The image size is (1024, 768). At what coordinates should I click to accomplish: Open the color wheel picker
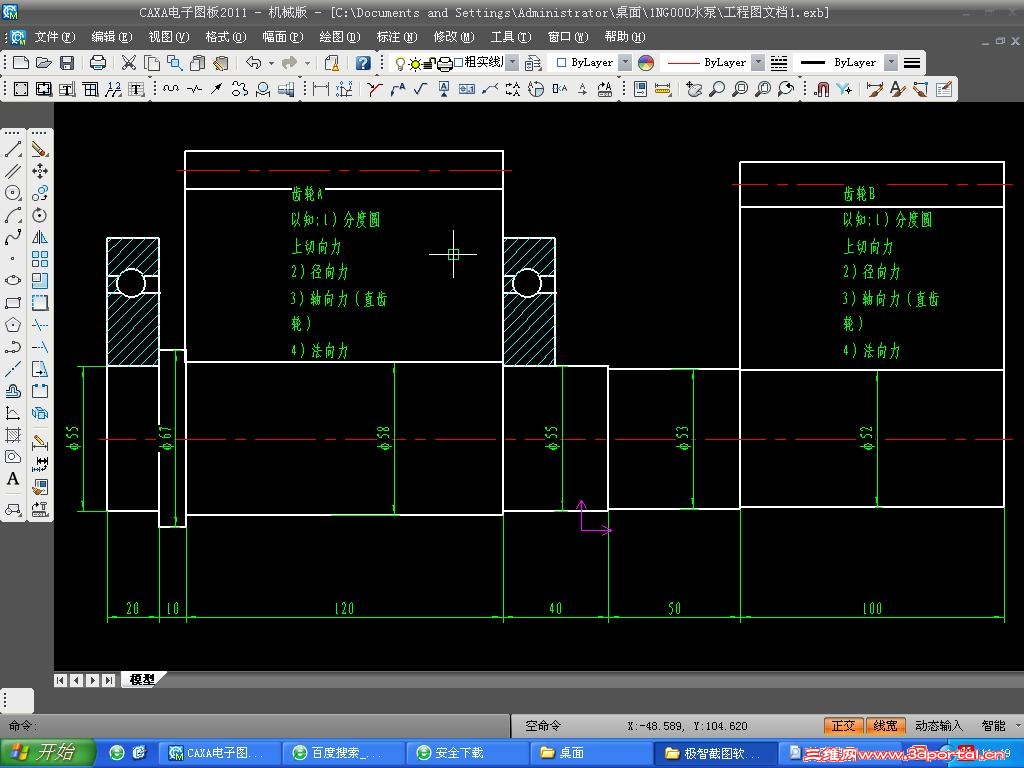tap(646, 63)
